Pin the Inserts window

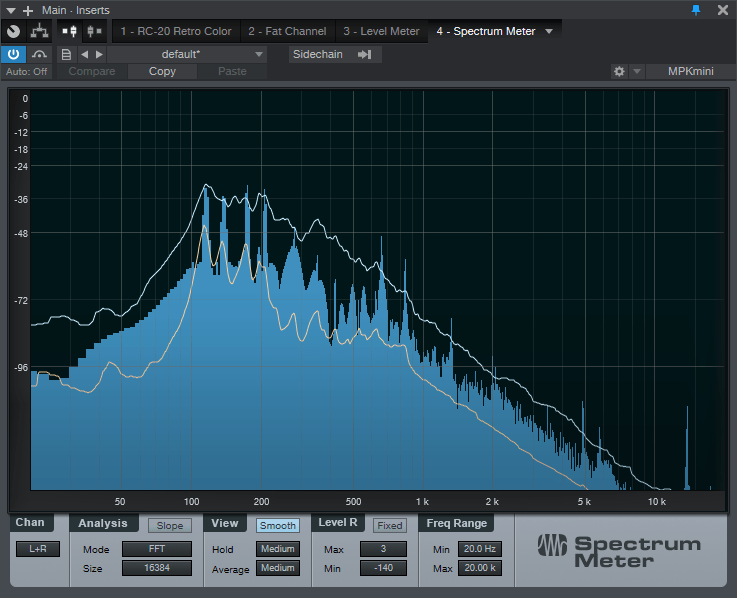[697, 10]
